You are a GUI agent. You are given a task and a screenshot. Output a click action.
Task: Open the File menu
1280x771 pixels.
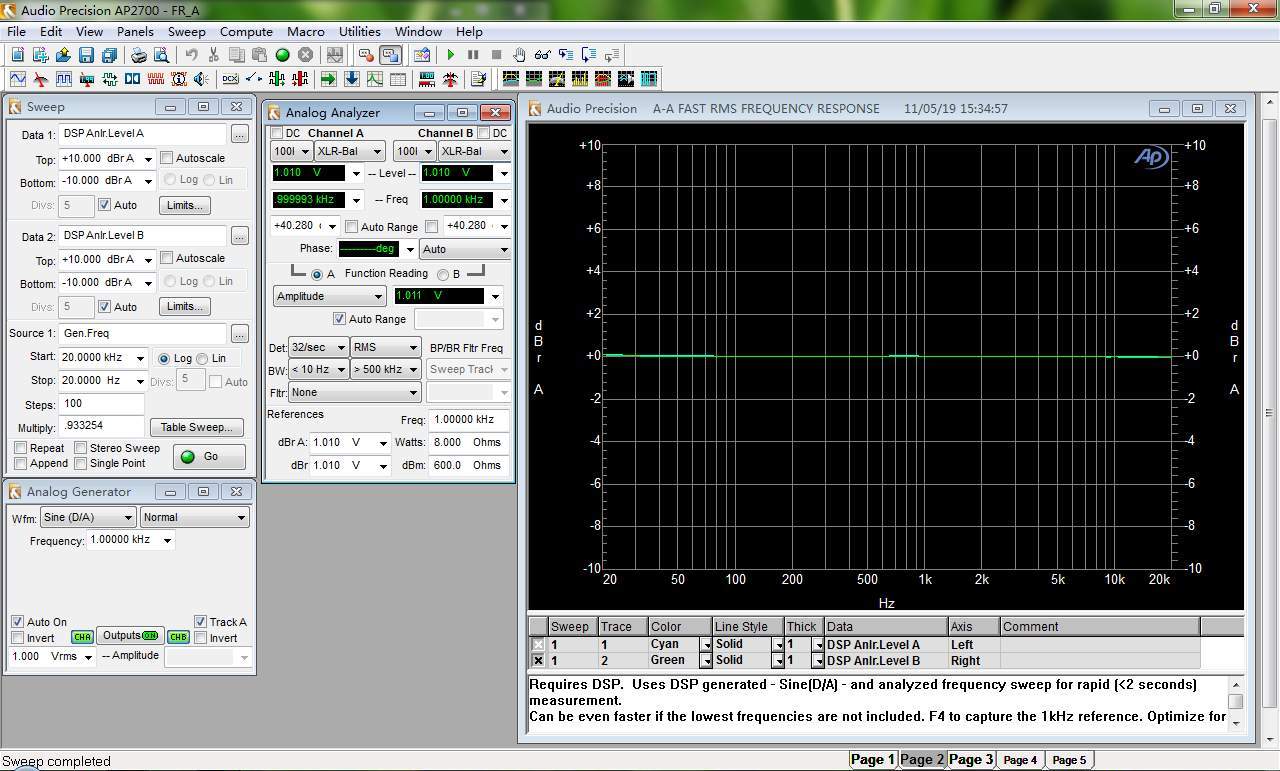click(x=16, y=32)
